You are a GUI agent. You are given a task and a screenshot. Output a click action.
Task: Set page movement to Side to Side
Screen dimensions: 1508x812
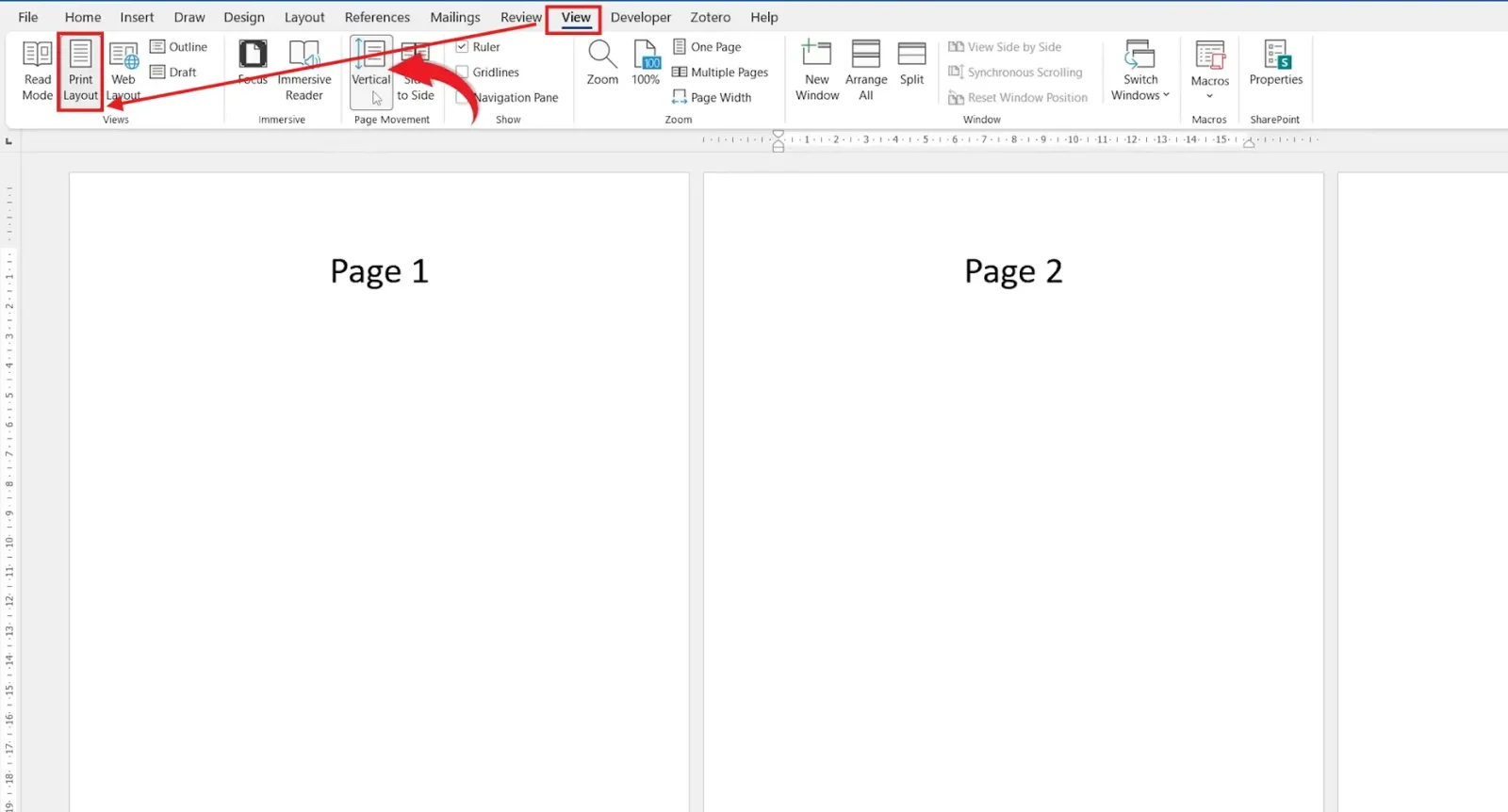point(416,71)
